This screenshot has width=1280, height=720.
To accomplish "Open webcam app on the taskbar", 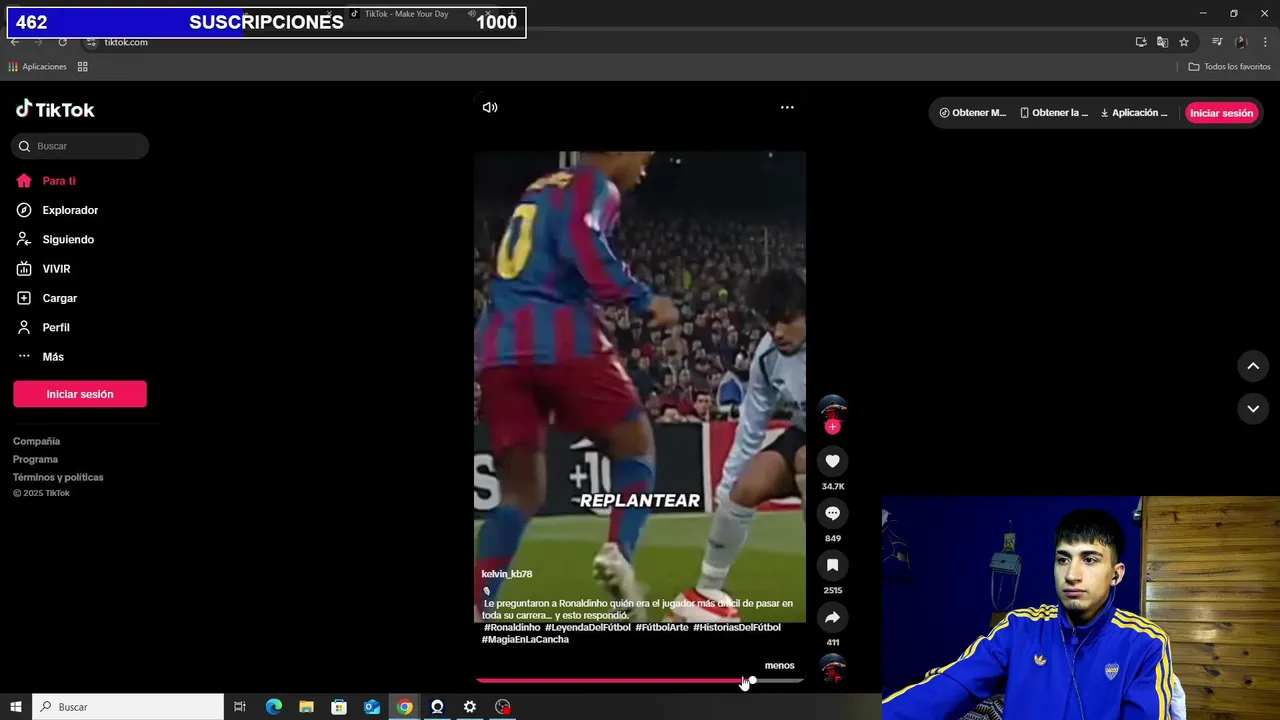I will pyautogui.click(x=437, y=707).
